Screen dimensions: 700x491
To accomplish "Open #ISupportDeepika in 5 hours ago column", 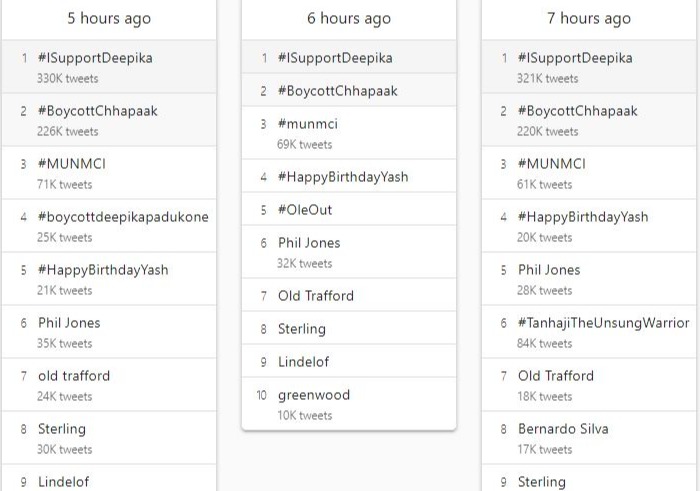I will point(95,58).
